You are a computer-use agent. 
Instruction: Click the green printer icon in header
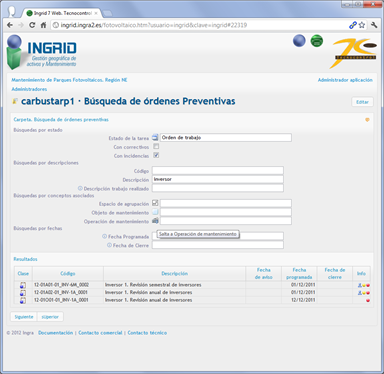[317, 41]
